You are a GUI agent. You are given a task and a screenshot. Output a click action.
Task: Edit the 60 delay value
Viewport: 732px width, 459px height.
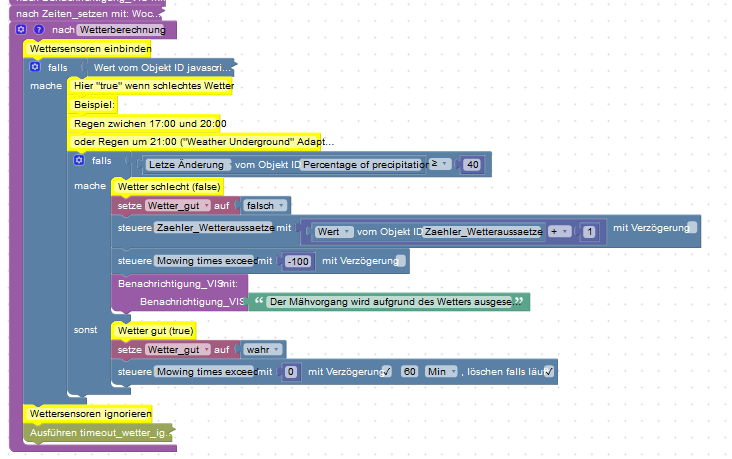[409, 372]
